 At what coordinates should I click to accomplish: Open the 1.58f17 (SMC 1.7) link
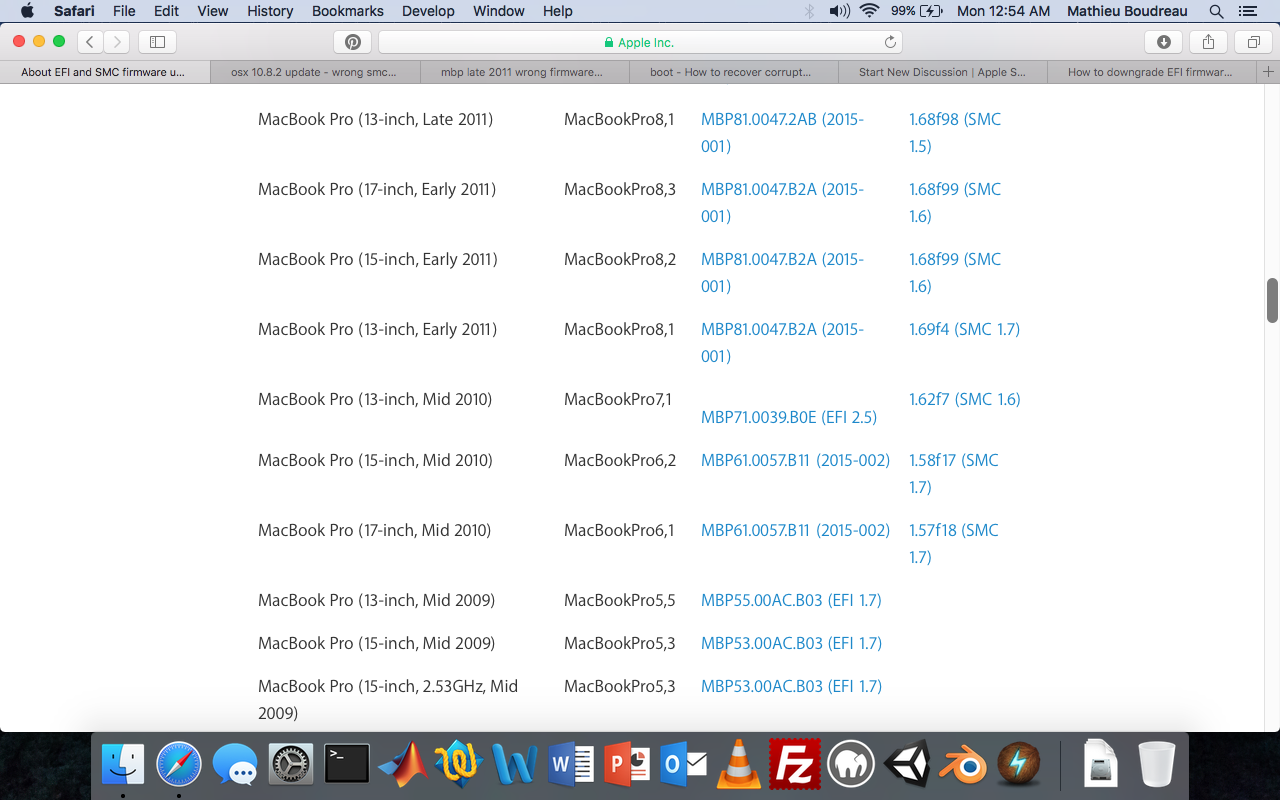[954, 473]
